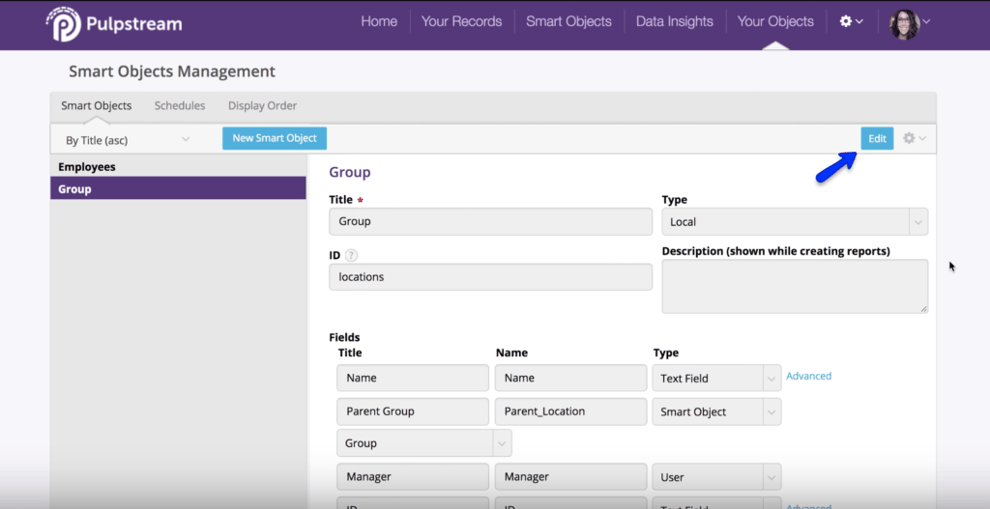Open the Smart Object type dropdown
This screenshot has width=990, height=509.
[716, 412]
